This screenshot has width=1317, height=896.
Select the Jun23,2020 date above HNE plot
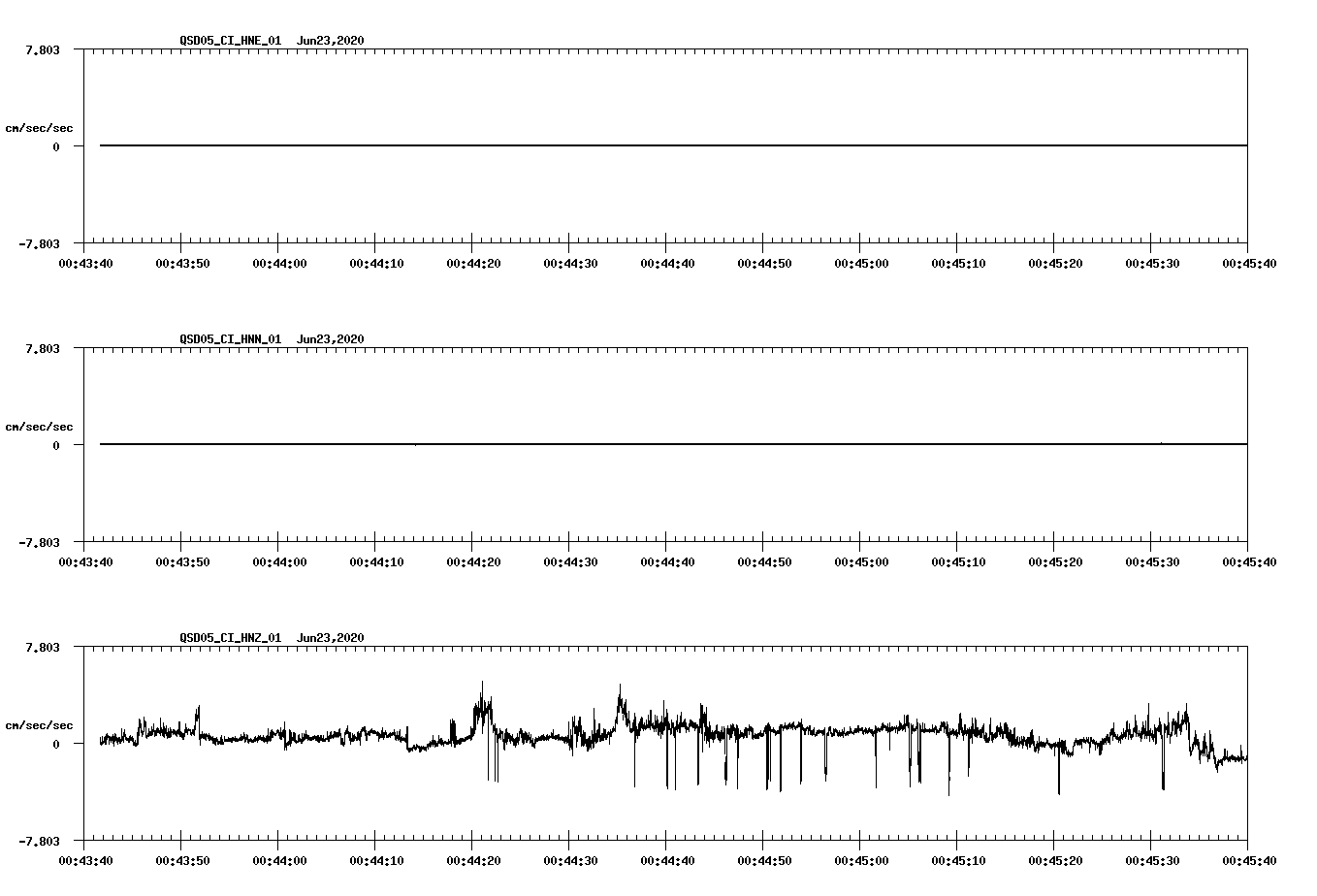331,41
